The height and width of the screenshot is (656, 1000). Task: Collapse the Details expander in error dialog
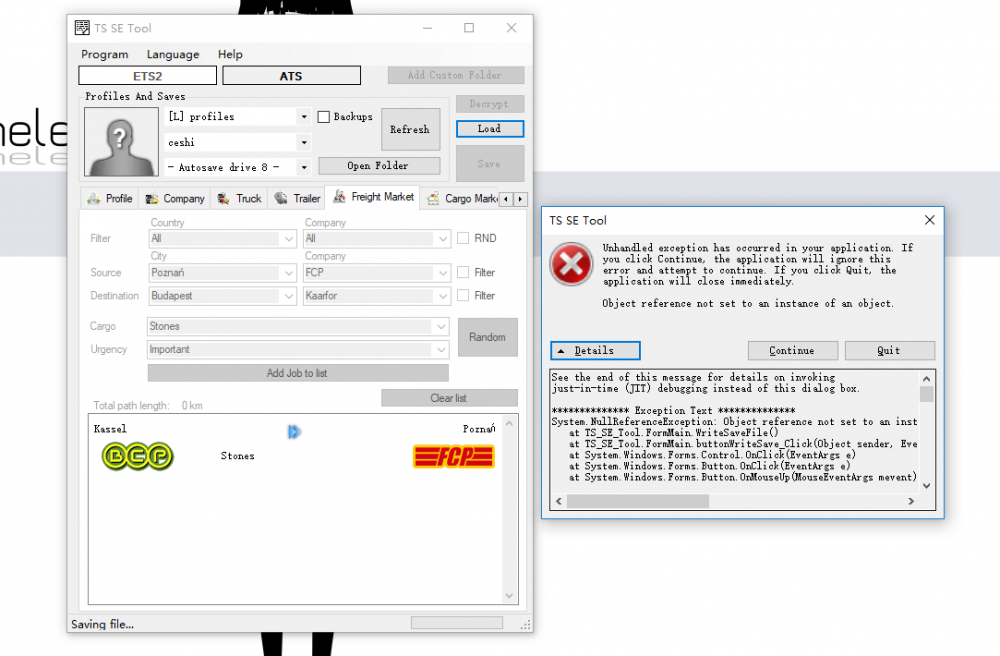(595, 351)
